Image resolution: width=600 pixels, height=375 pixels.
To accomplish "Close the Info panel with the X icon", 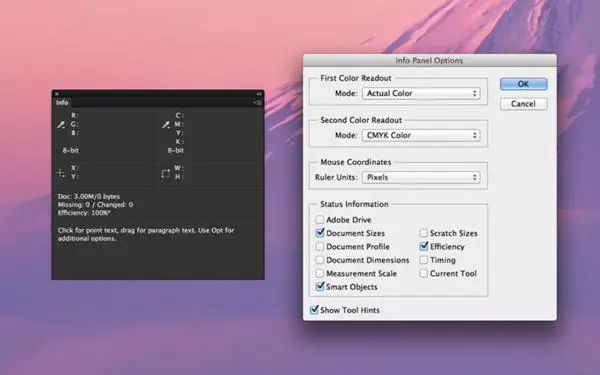I will click(57, 94).
